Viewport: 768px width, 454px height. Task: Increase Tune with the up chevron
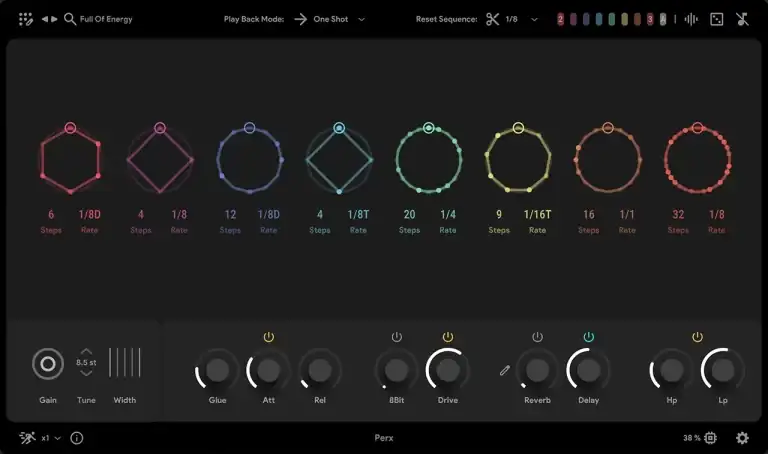(x=86, y=352)
